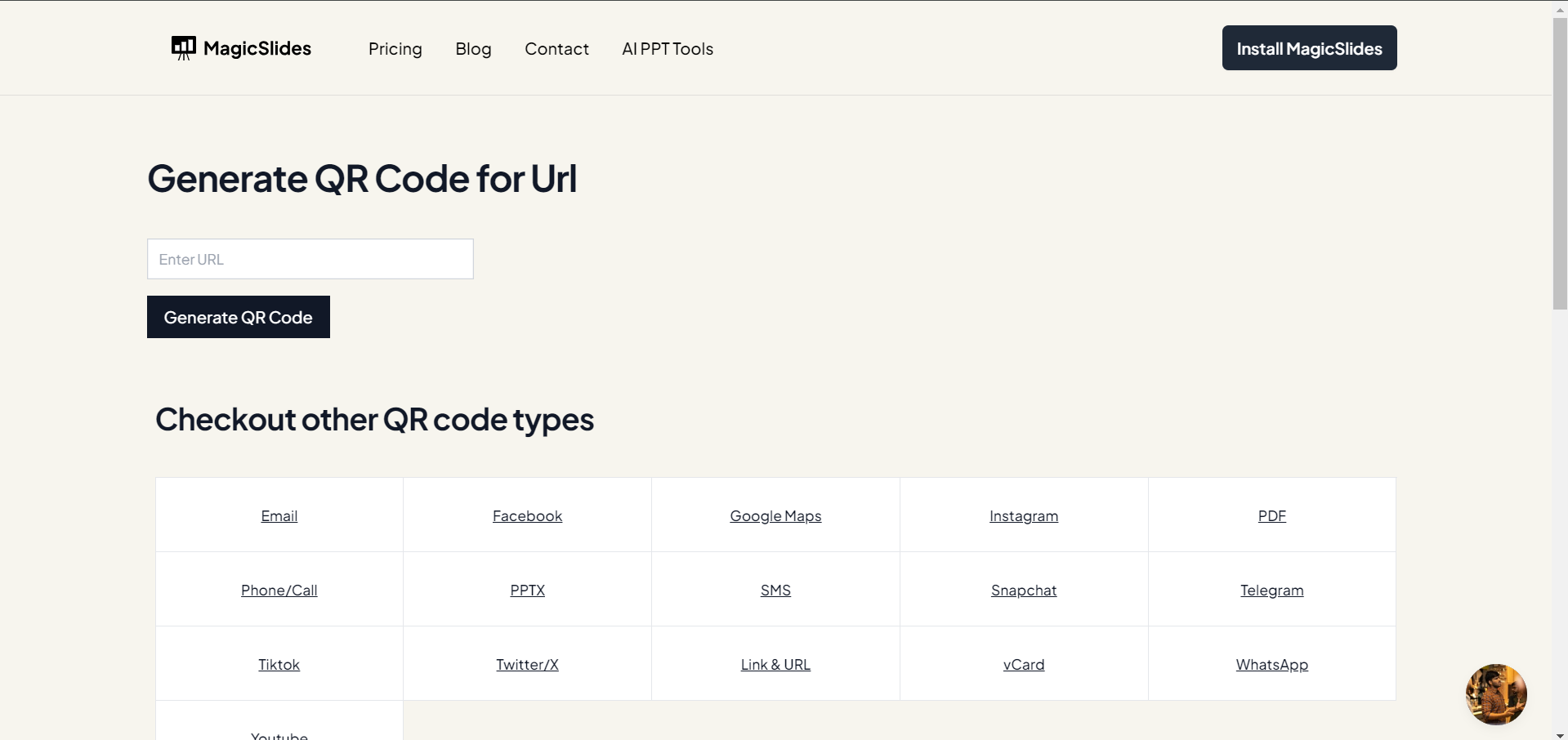The image size is (1568, 740).
Task: Select the Telegram QR code link
Action: (1272, 591)
